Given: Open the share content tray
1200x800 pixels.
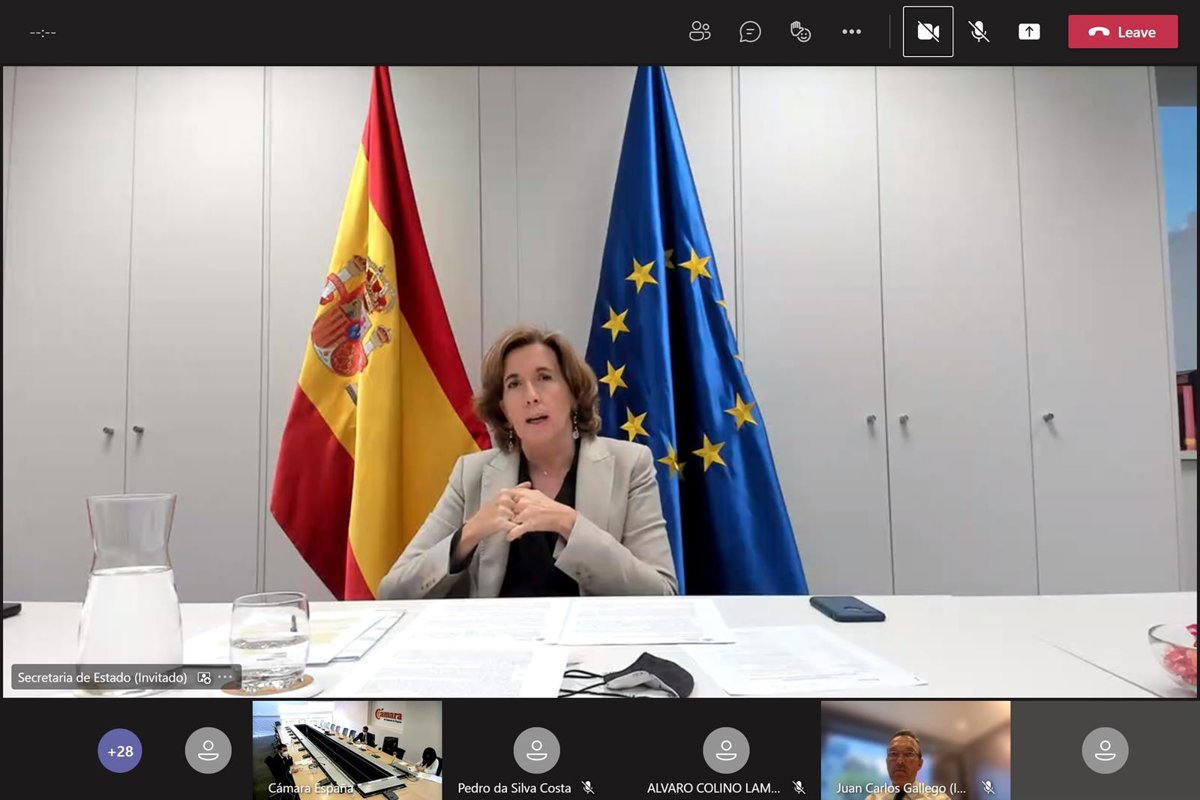Looking at the screenshot, I should tap(1029, 32).
